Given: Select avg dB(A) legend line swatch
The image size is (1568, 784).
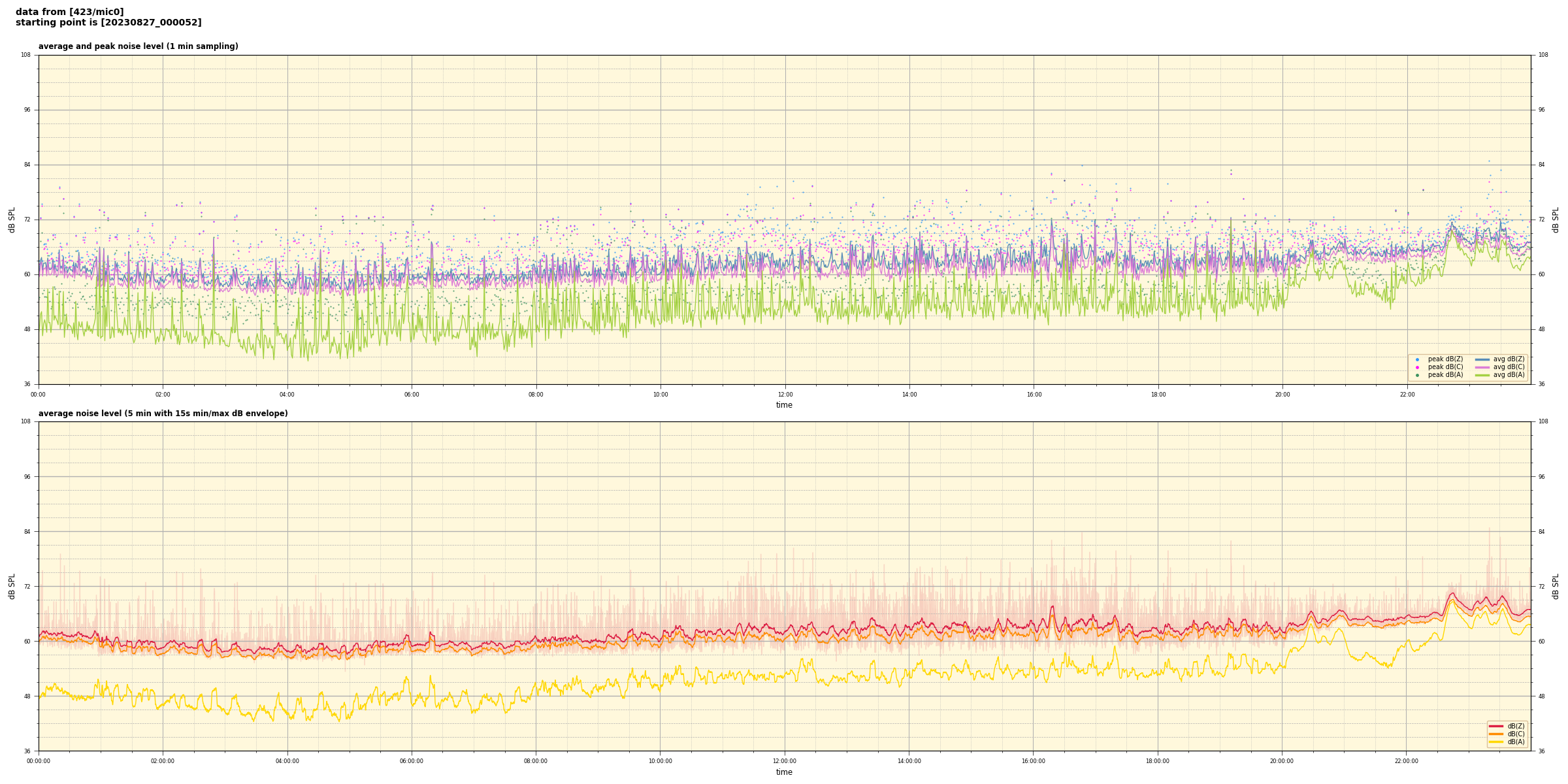Looking at the screenshot, I should (1482, 375).
